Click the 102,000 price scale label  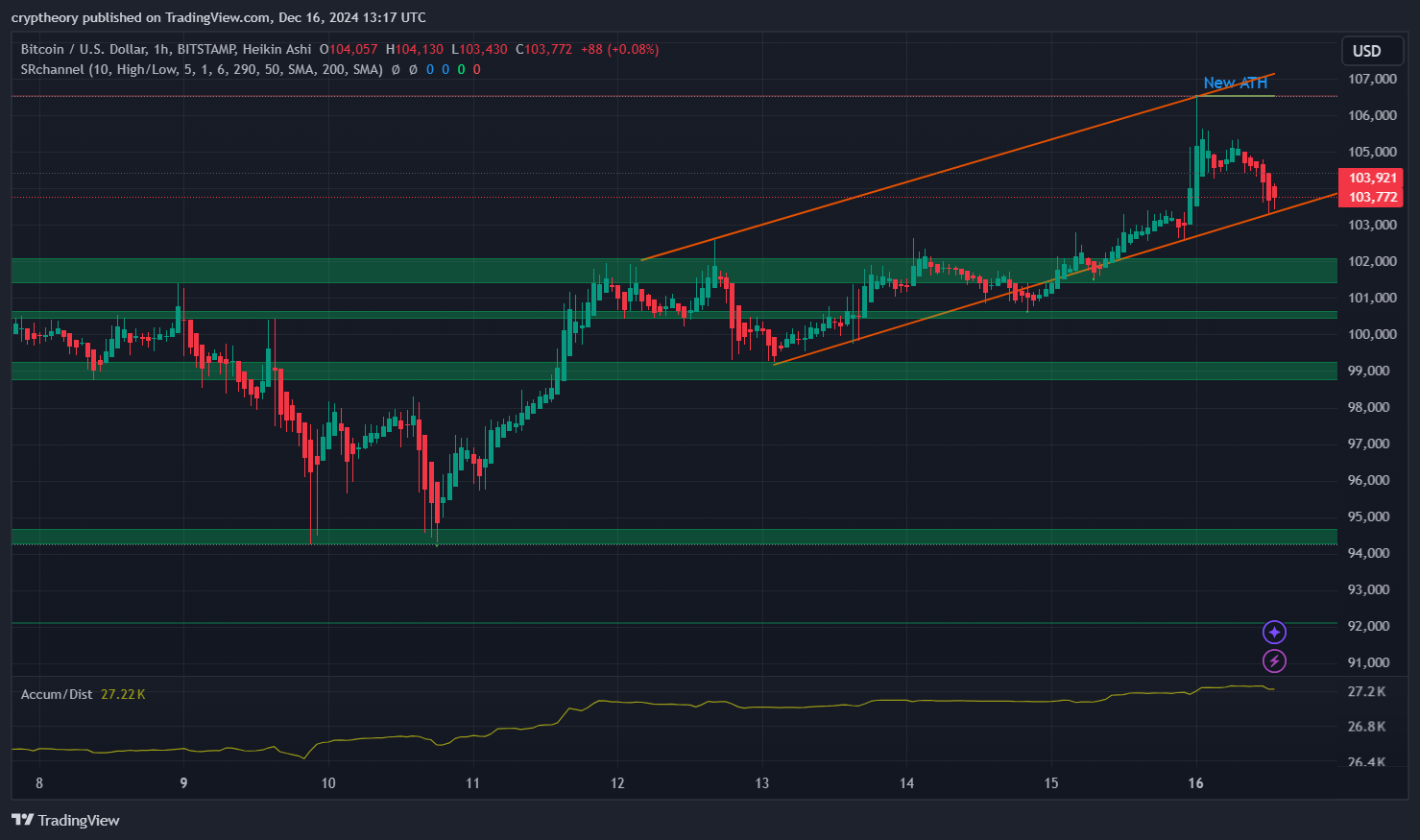coord(1372,261)
